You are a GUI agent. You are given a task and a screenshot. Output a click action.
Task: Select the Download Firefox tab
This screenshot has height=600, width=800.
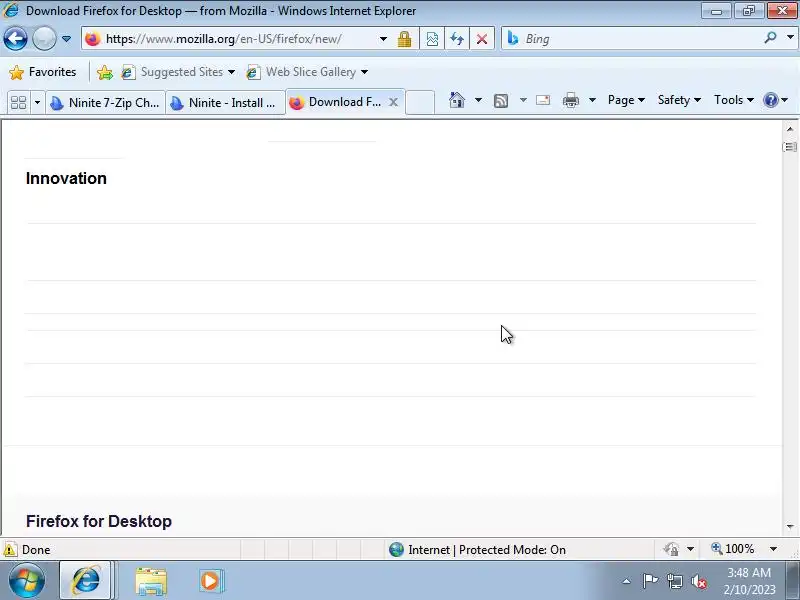point(335,102)
